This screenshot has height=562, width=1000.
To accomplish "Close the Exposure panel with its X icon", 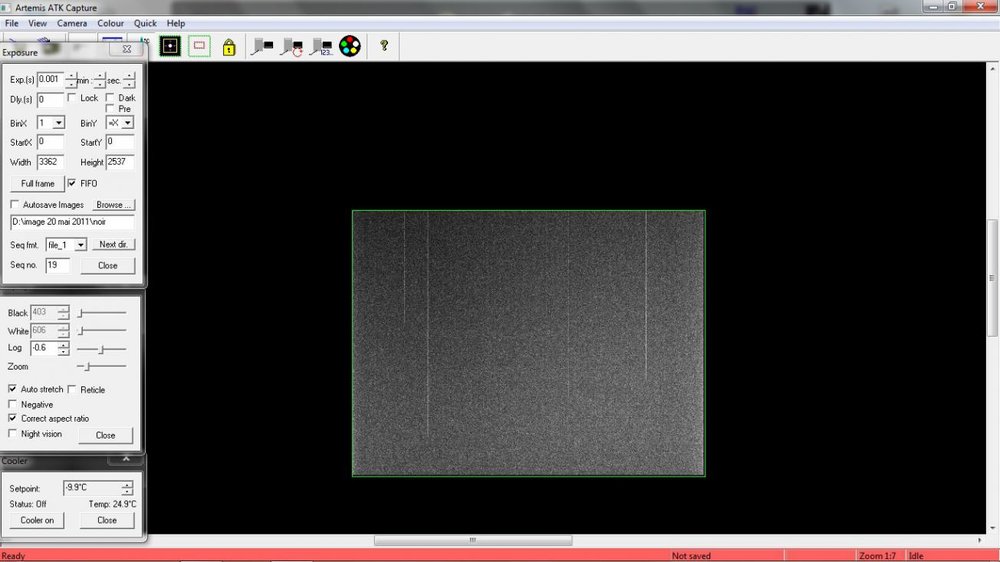I will [127, 49].
